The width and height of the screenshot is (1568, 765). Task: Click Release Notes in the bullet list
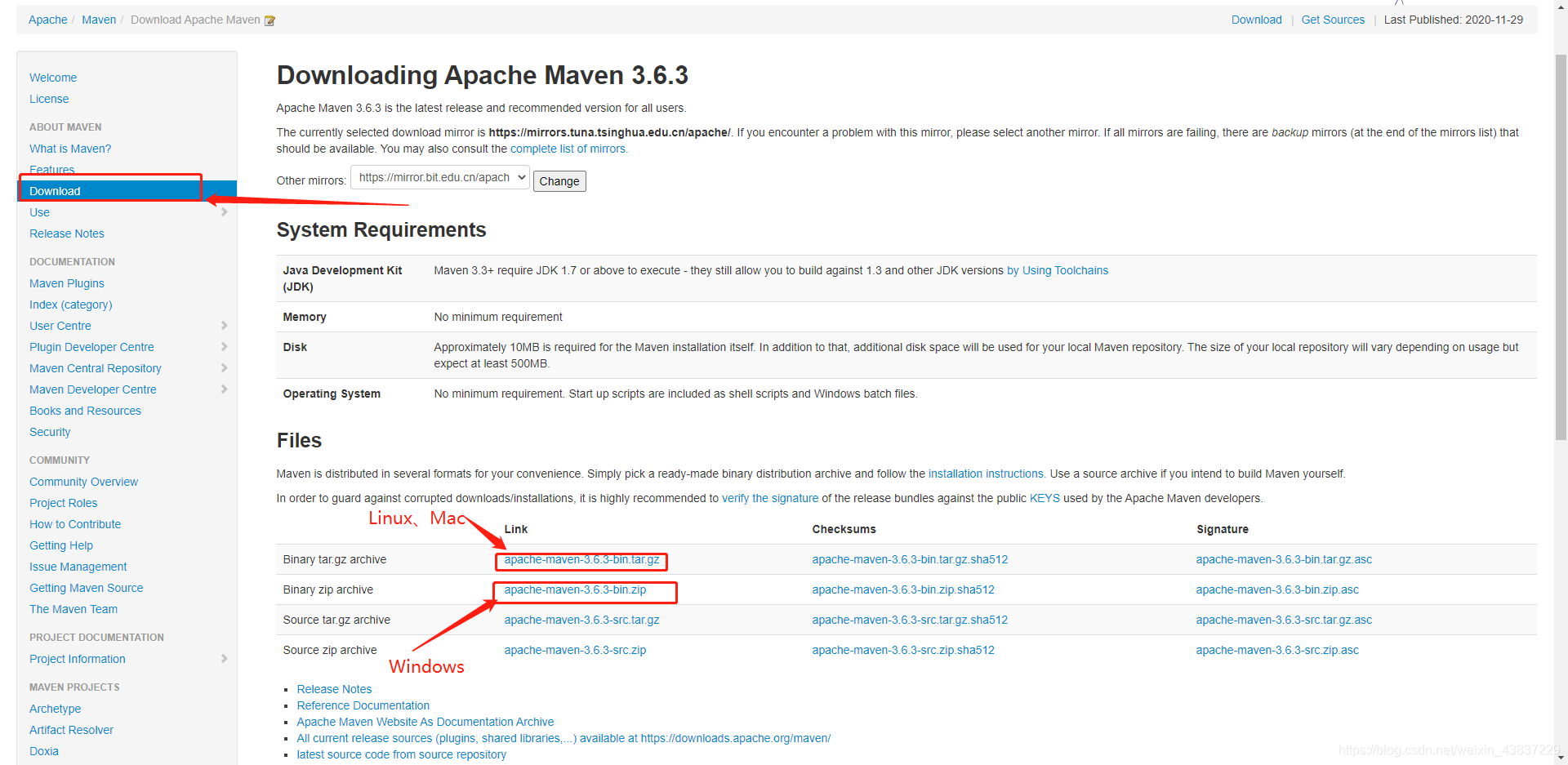[334, 689]
